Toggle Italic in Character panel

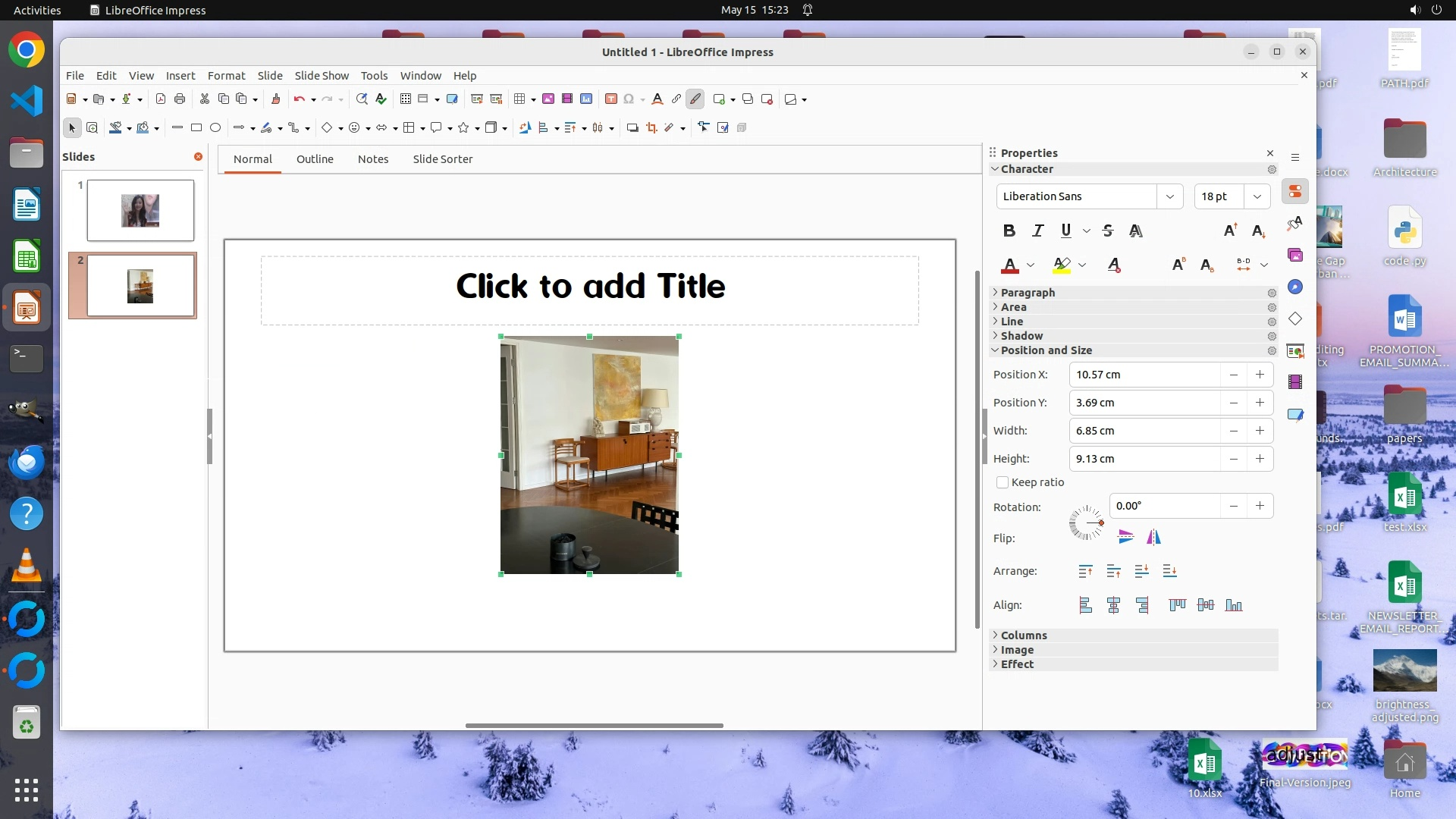click(1037, 231)
